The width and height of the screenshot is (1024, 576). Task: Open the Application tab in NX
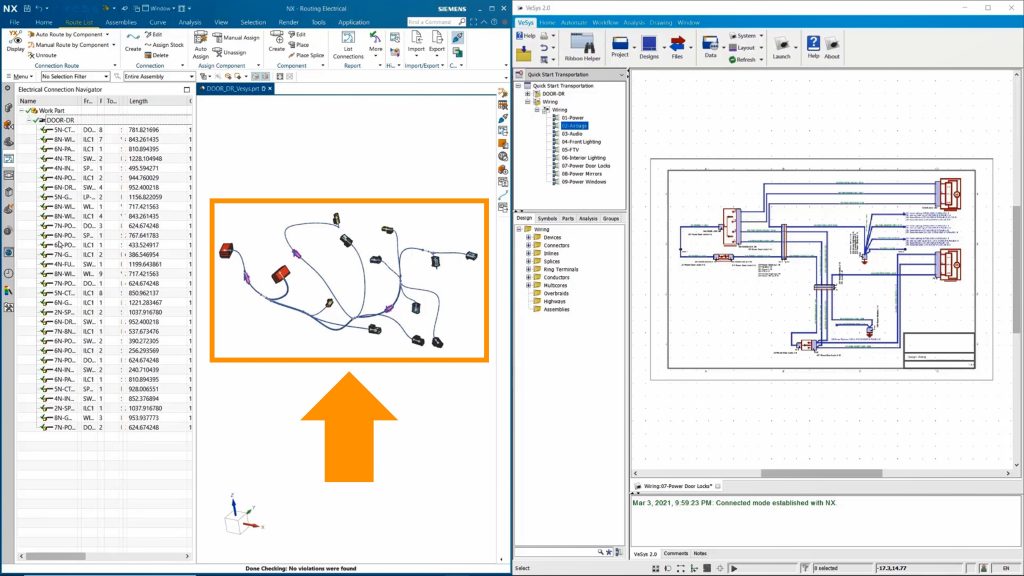pos(353,22)
